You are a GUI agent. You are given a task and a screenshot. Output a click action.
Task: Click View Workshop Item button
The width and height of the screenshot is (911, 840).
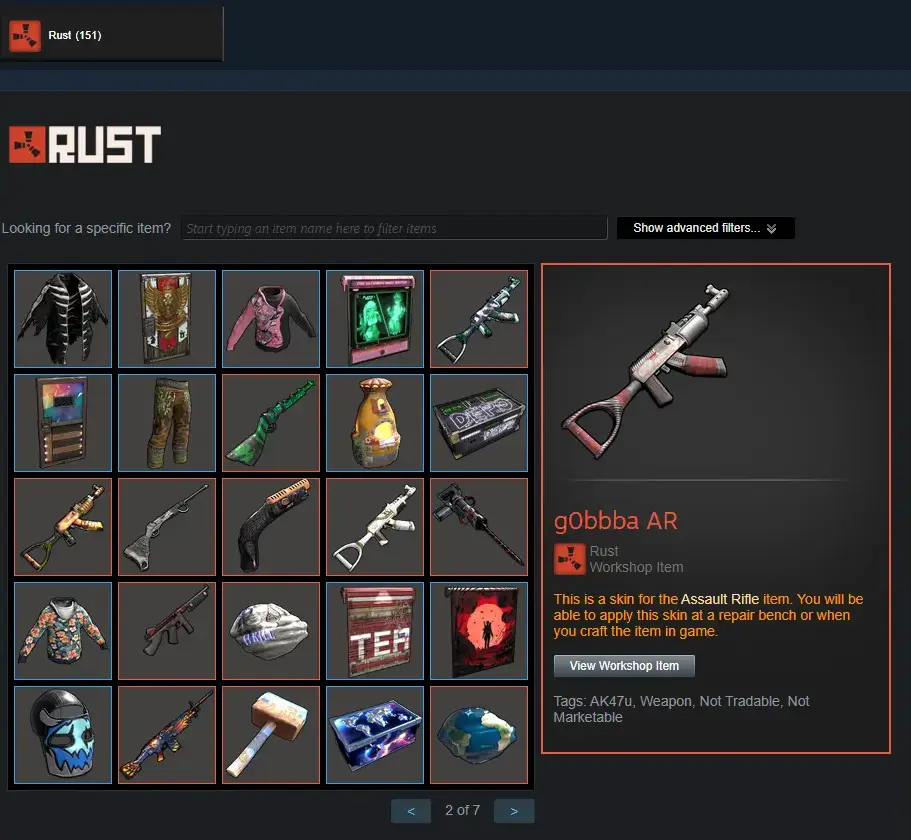point(624,666)
